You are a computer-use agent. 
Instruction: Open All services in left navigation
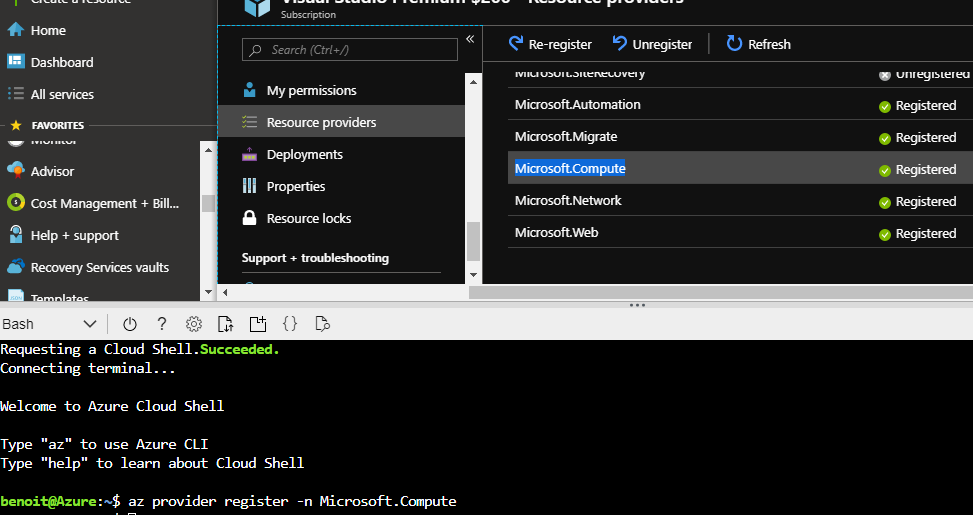point(62,94)
